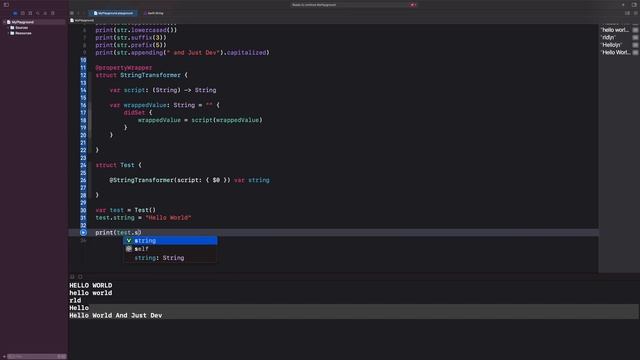Click the capitalized property in code
This screenshot has width=640, height=360.
[x=246, y=53]
